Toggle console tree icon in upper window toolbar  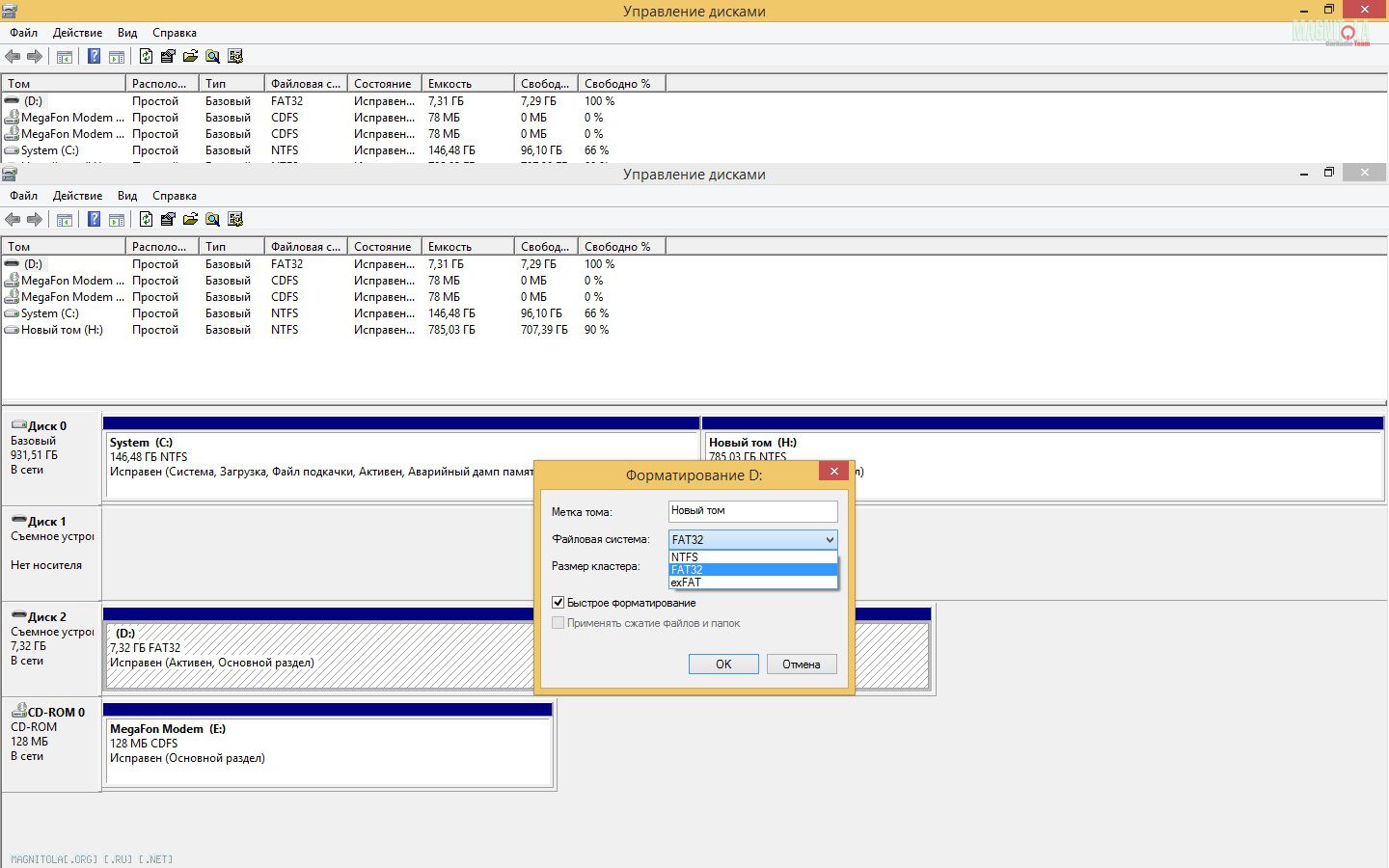pos(65,57)
